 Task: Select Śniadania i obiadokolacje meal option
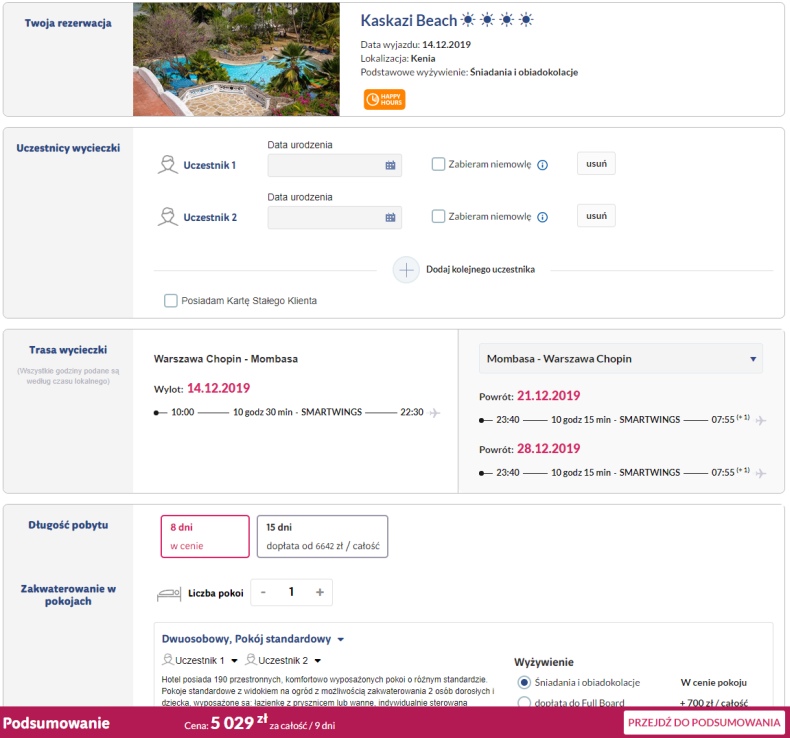tap(524, 682)
